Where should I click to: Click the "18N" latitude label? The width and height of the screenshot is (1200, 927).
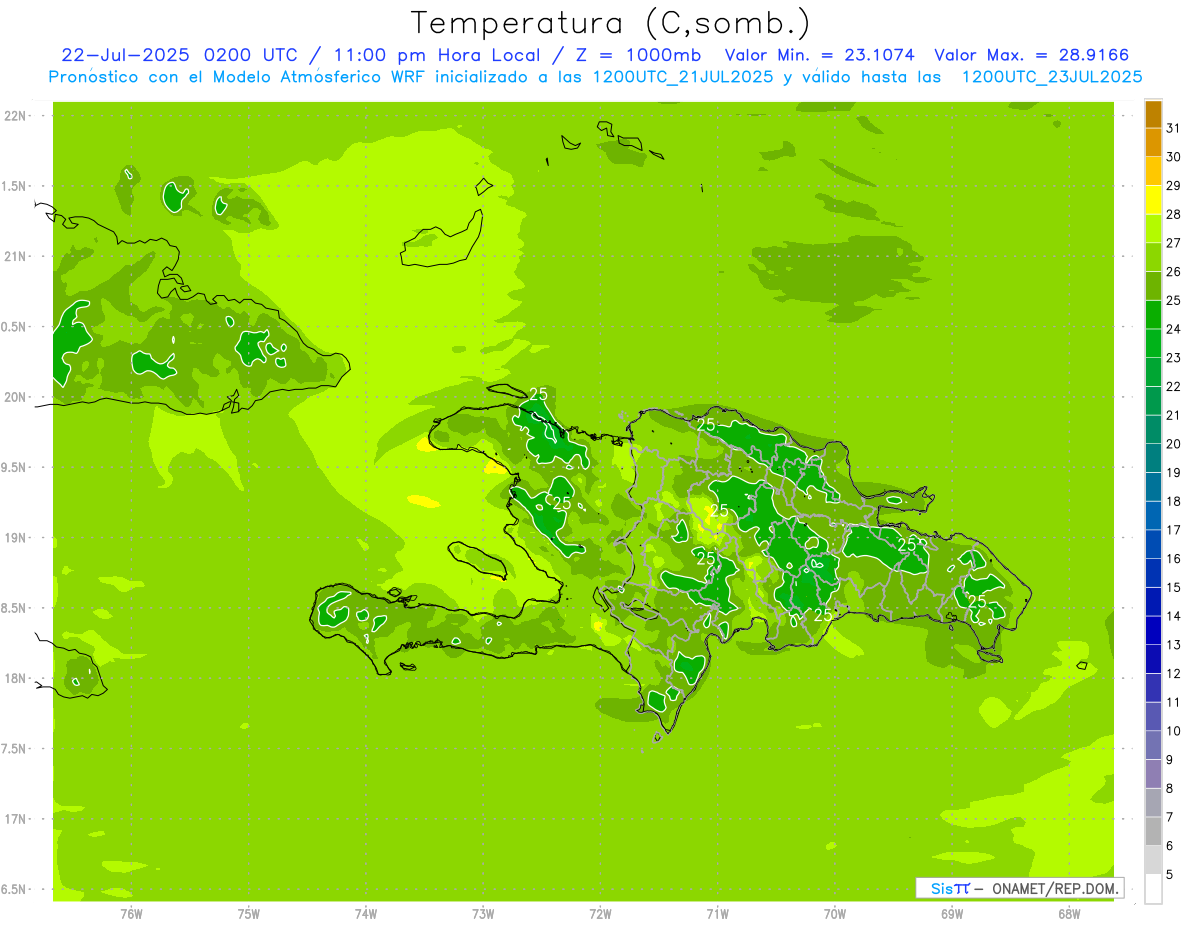pyautogui.click(x=16, y=678)
